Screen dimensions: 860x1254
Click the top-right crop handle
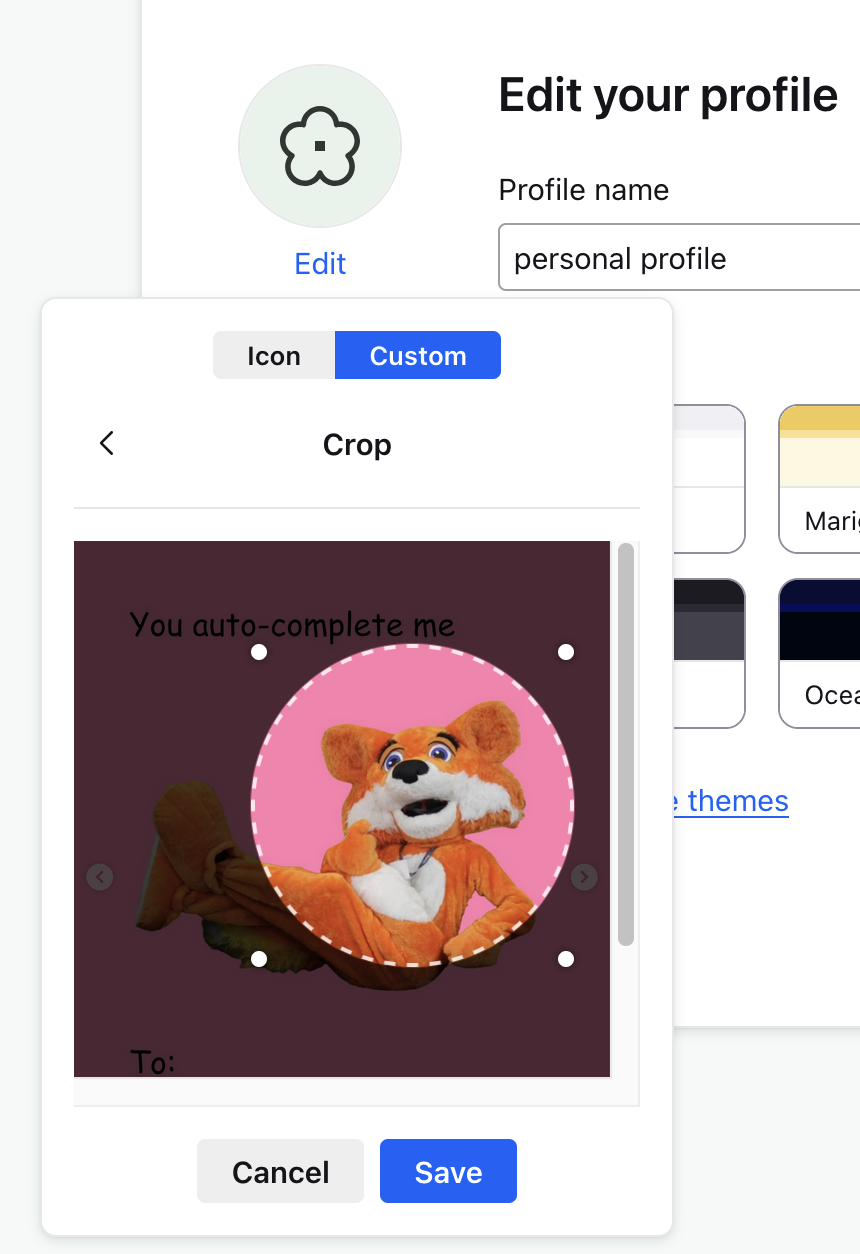[566, 652]
